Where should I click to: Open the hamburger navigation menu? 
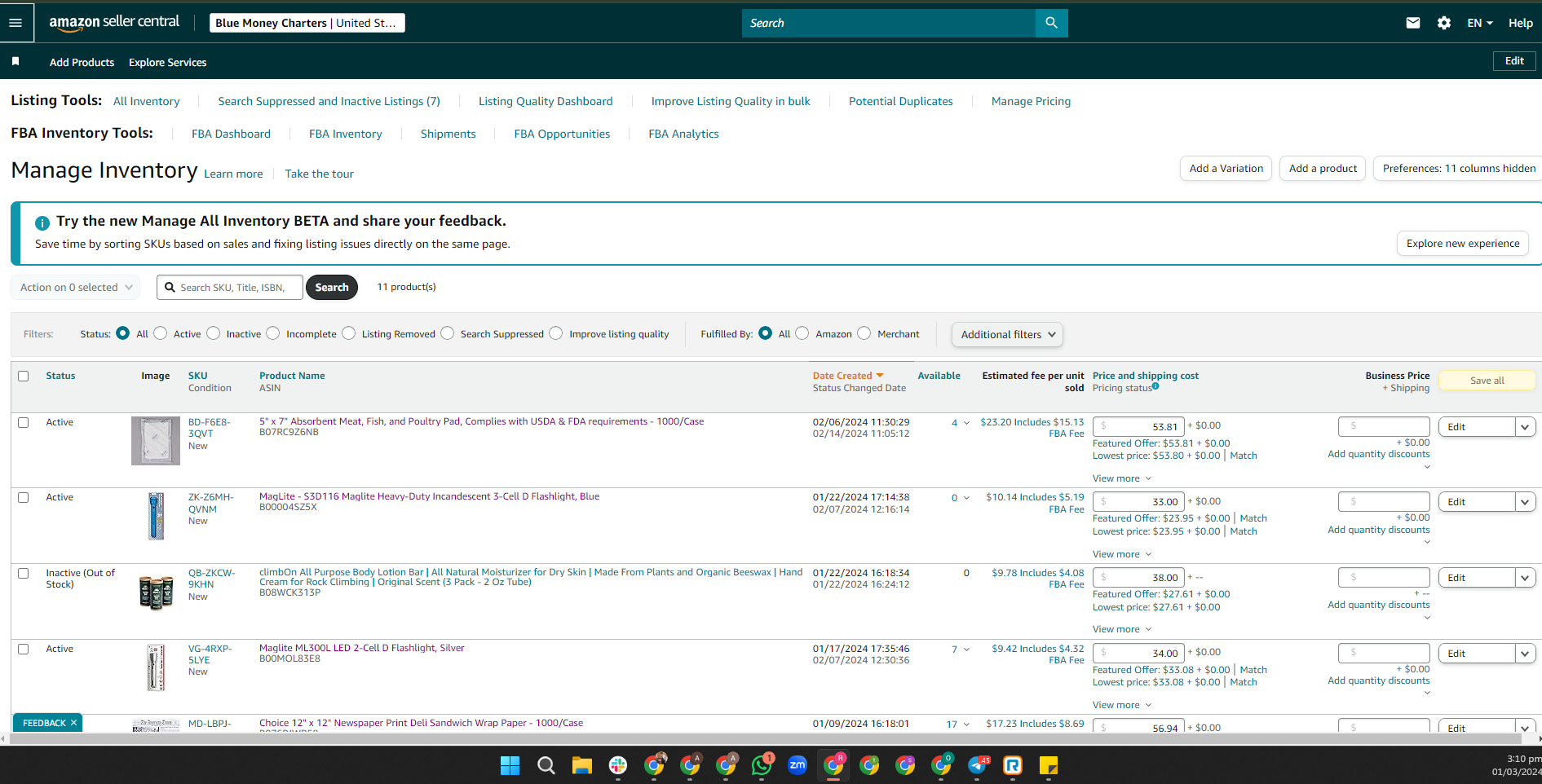click(x=15, y=23)
